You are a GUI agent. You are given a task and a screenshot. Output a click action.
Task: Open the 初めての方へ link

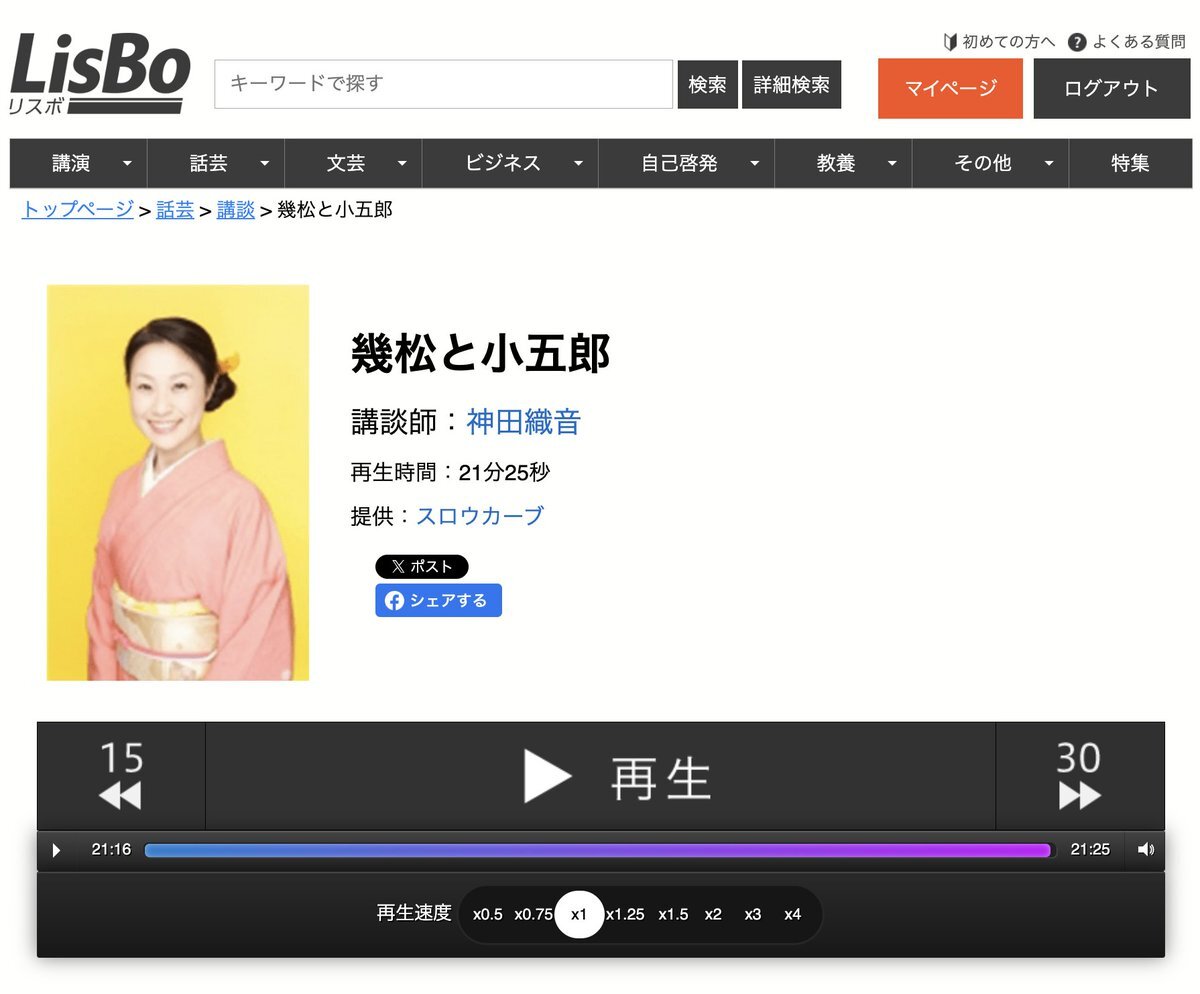(1009, 42)
